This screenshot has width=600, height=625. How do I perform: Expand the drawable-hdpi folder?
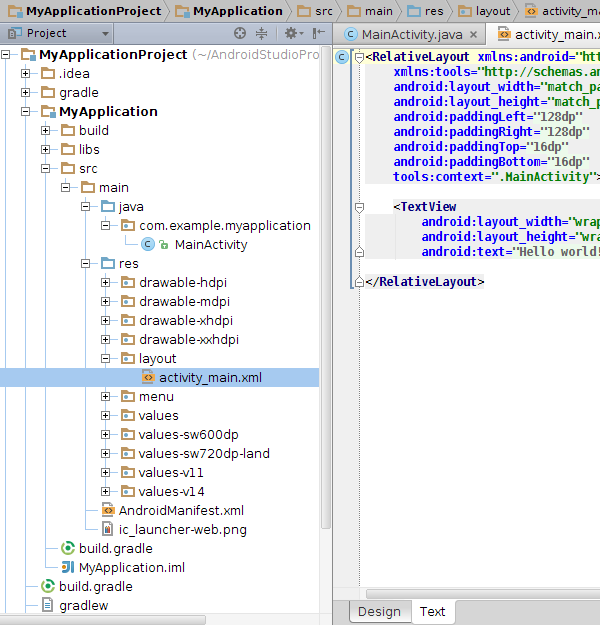coord(106,283)
